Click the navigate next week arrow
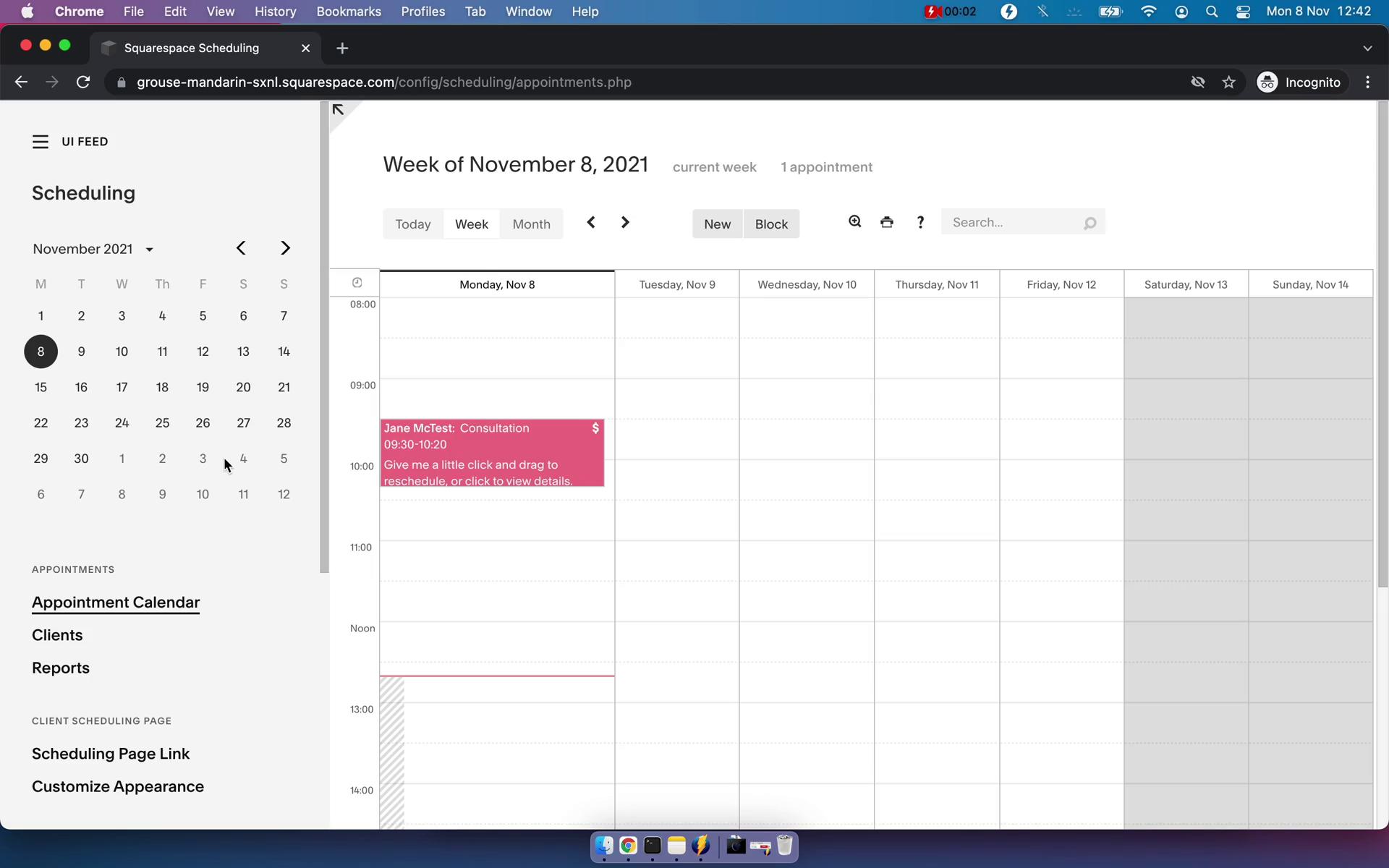Image resolution: width=1389 pixels, height=868 pixels. [624, 222]
